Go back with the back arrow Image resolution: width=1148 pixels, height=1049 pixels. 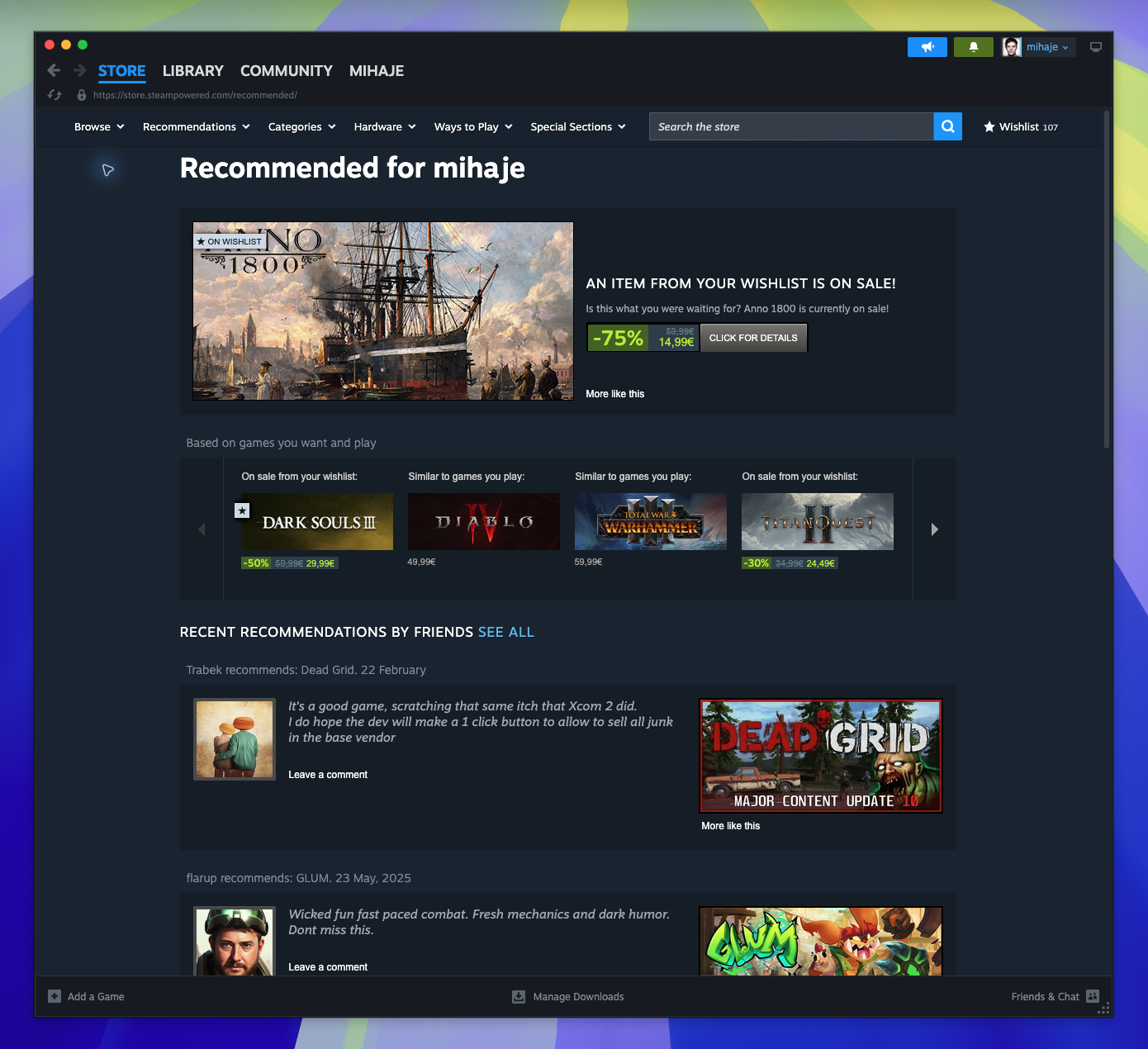click(54, 70)
